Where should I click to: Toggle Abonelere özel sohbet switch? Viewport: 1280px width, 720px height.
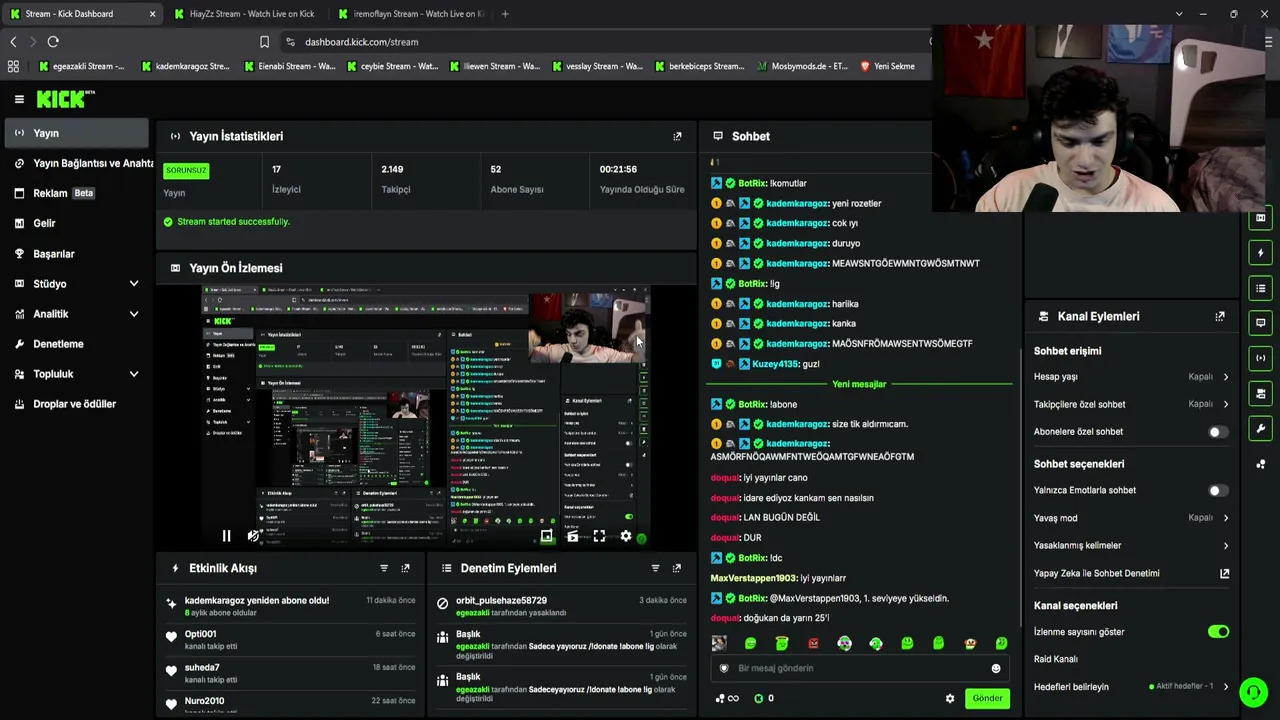click(1217, 432)
